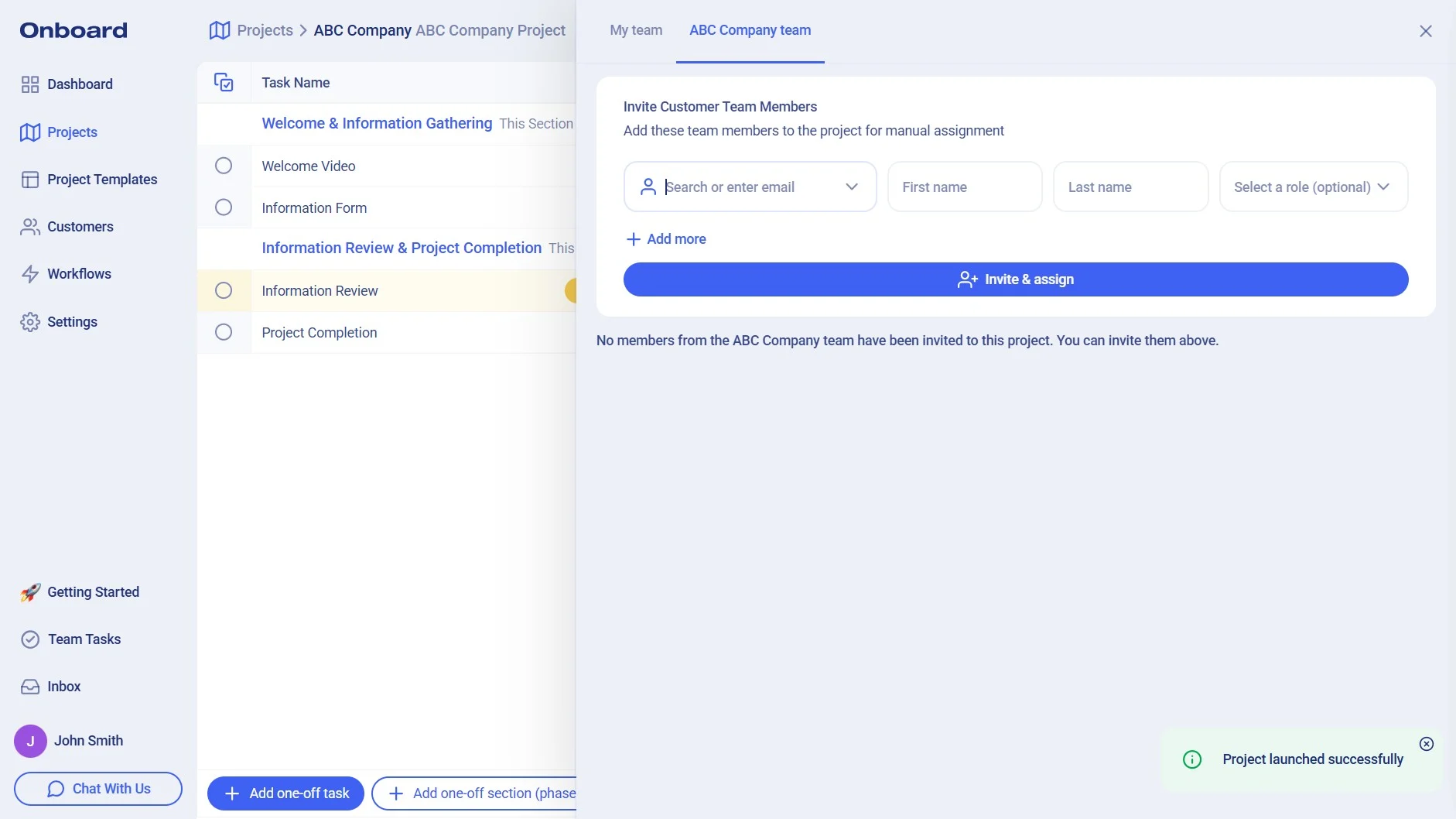The width and height of the screenshot is (1456, 819).
Task: Toggle the Information Form task circle
Action: tap(224, 207)
